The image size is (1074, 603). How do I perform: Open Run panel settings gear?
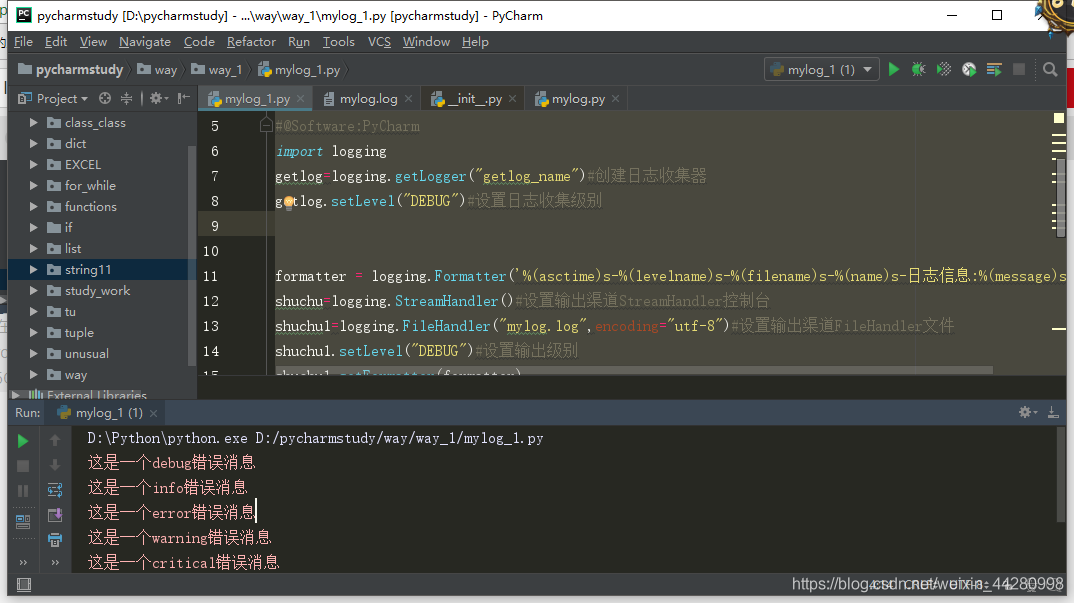pyautogui.click(x=1027, y=412)
